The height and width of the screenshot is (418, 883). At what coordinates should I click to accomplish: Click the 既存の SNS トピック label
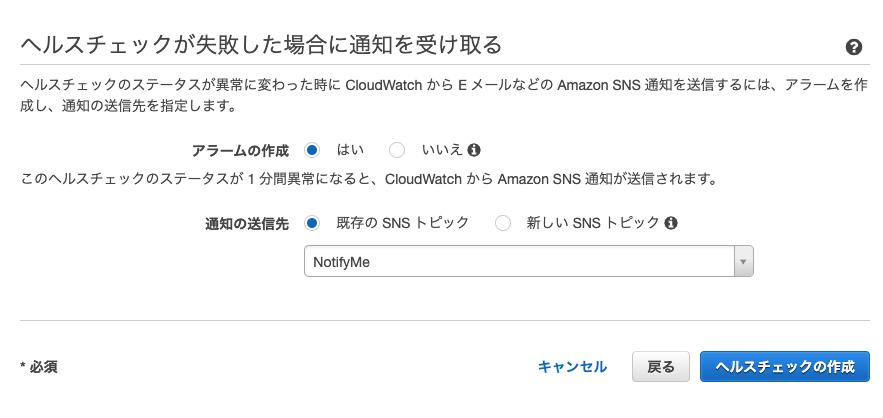click(402, 223)
